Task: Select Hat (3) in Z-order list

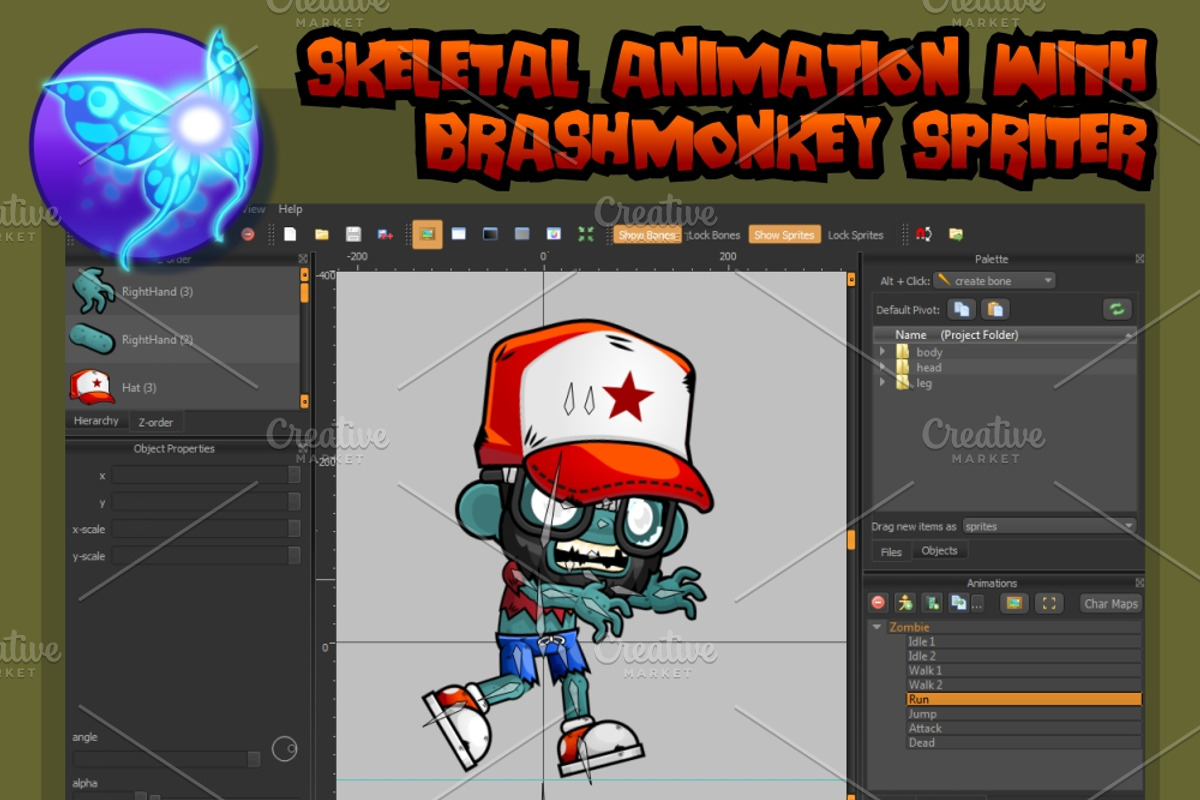Action: tap(183, 387)
